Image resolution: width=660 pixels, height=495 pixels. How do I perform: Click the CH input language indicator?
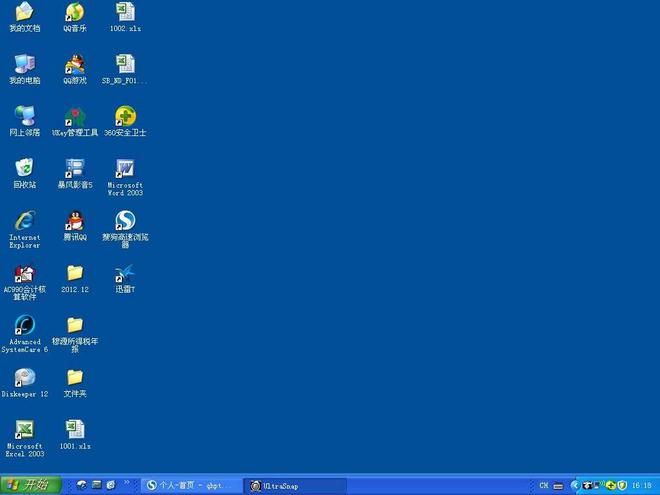tap(544, 485)
